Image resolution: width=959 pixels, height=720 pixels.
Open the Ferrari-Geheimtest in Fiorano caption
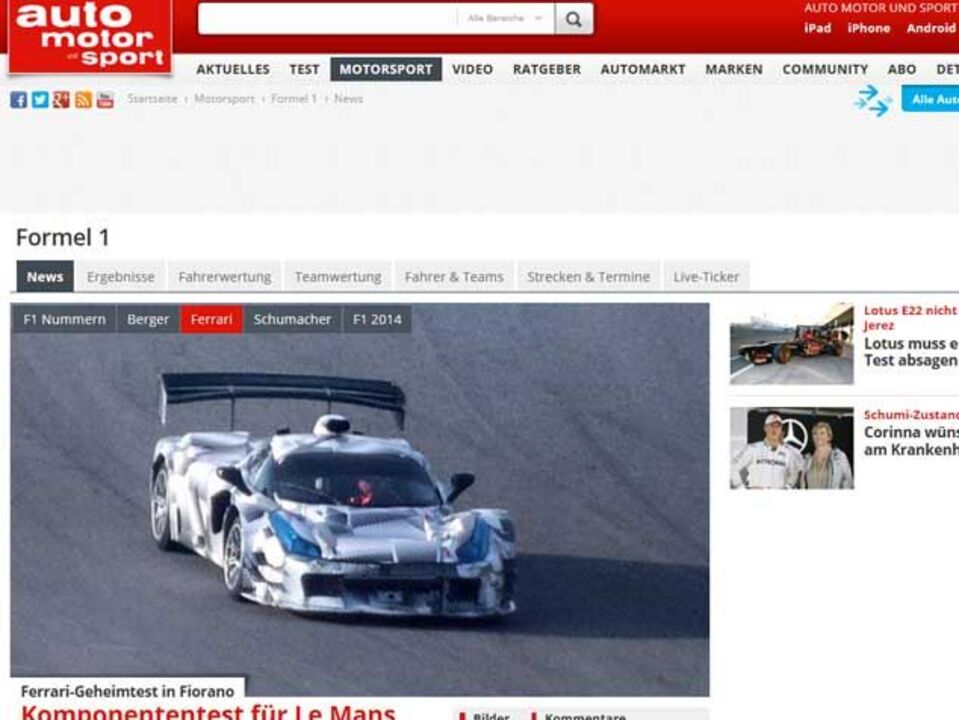(127, 691)
